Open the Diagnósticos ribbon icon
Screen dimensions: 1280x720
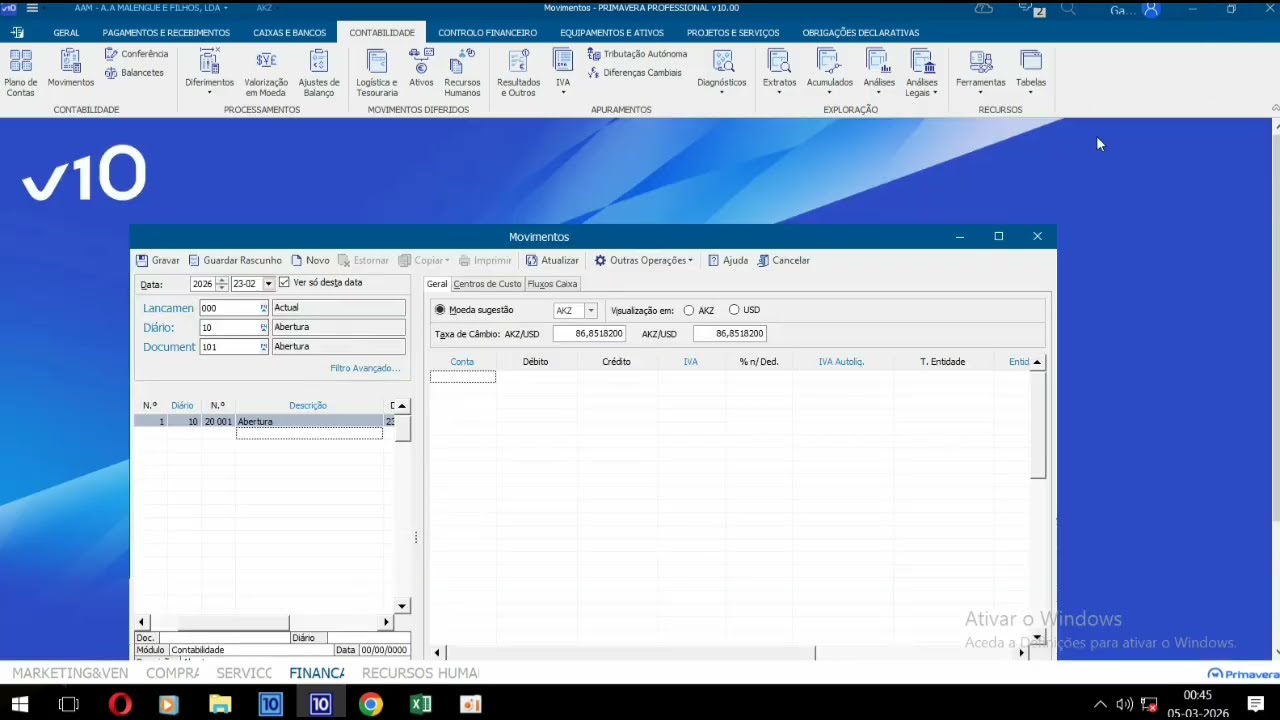tap(722, 68)
